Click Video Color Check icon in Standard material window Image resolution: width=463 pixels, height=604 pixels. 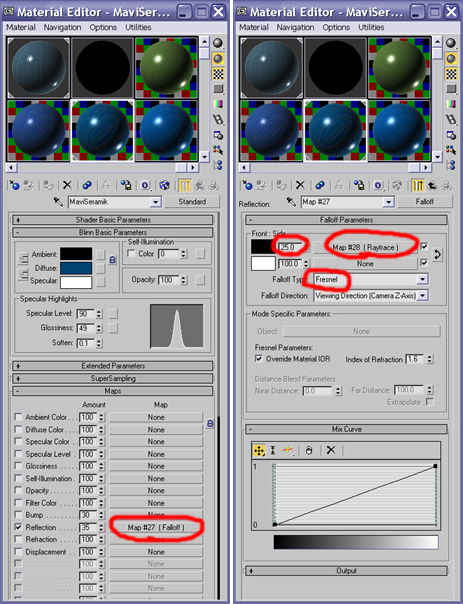(x=218, y=104)
